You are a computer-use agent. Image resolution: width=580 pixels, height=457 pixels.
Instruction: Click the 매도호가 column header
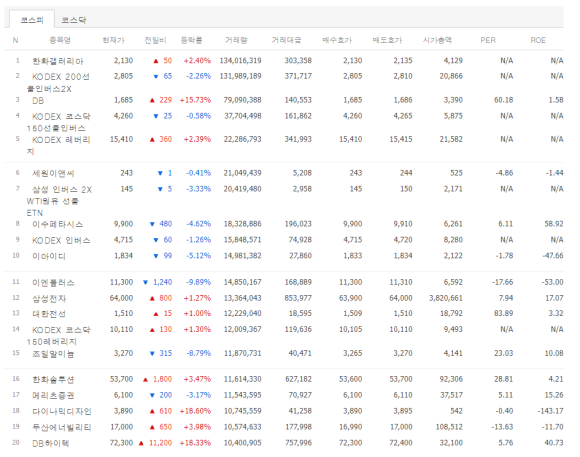pyautogui.click(x=387, y=40)
